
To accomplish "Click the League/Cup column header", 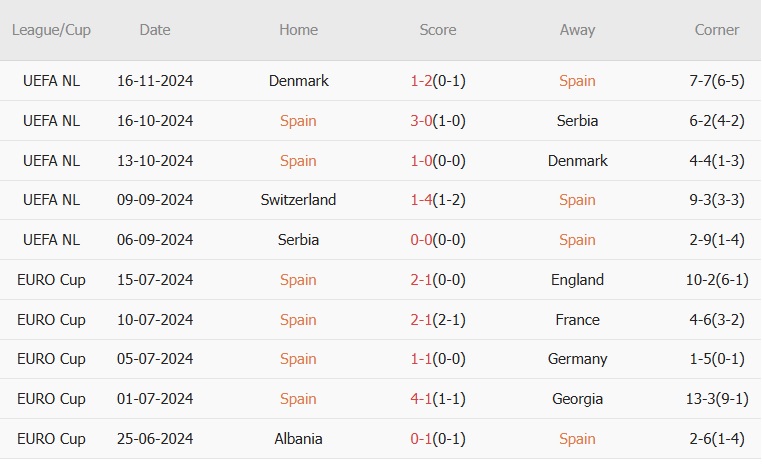I will (51, 30).
